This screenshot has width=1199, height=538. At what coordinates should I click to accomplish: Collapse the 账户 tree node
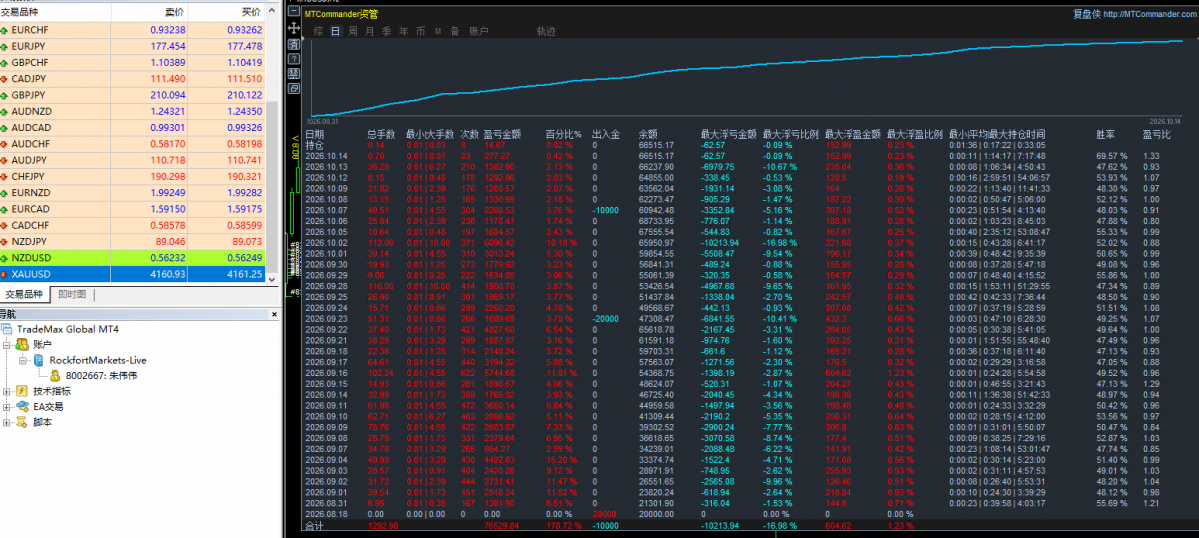7,345
